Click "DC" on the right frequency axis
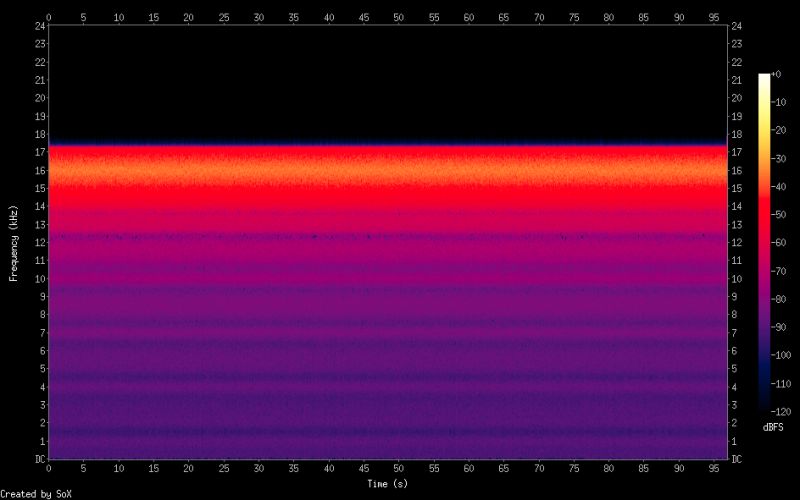This screenshot has height=500, width=800. coord(736,459)
